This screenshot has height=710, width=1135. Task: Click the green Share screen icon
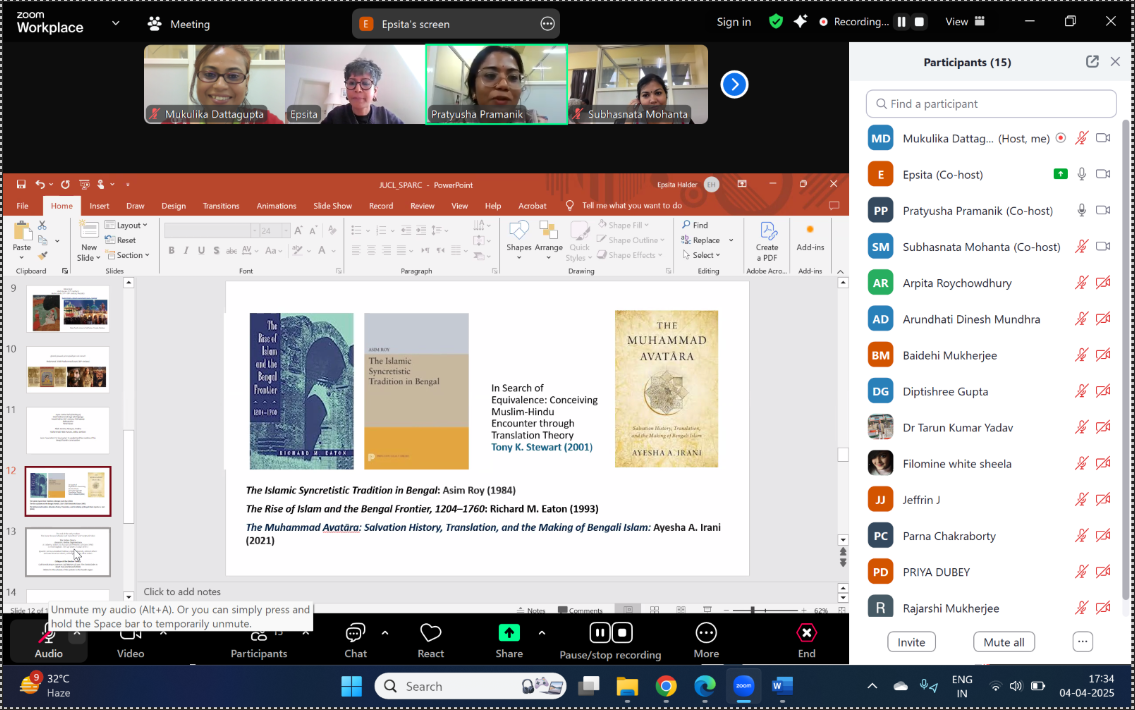pos(509,633)
